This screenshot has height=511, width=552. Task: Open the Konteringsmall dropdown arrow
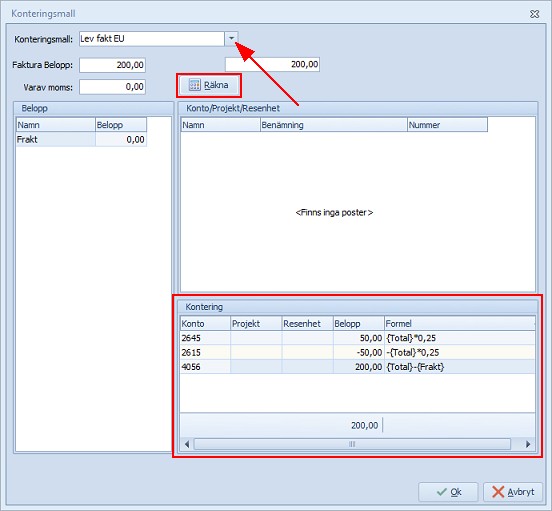tap(231, 38)
